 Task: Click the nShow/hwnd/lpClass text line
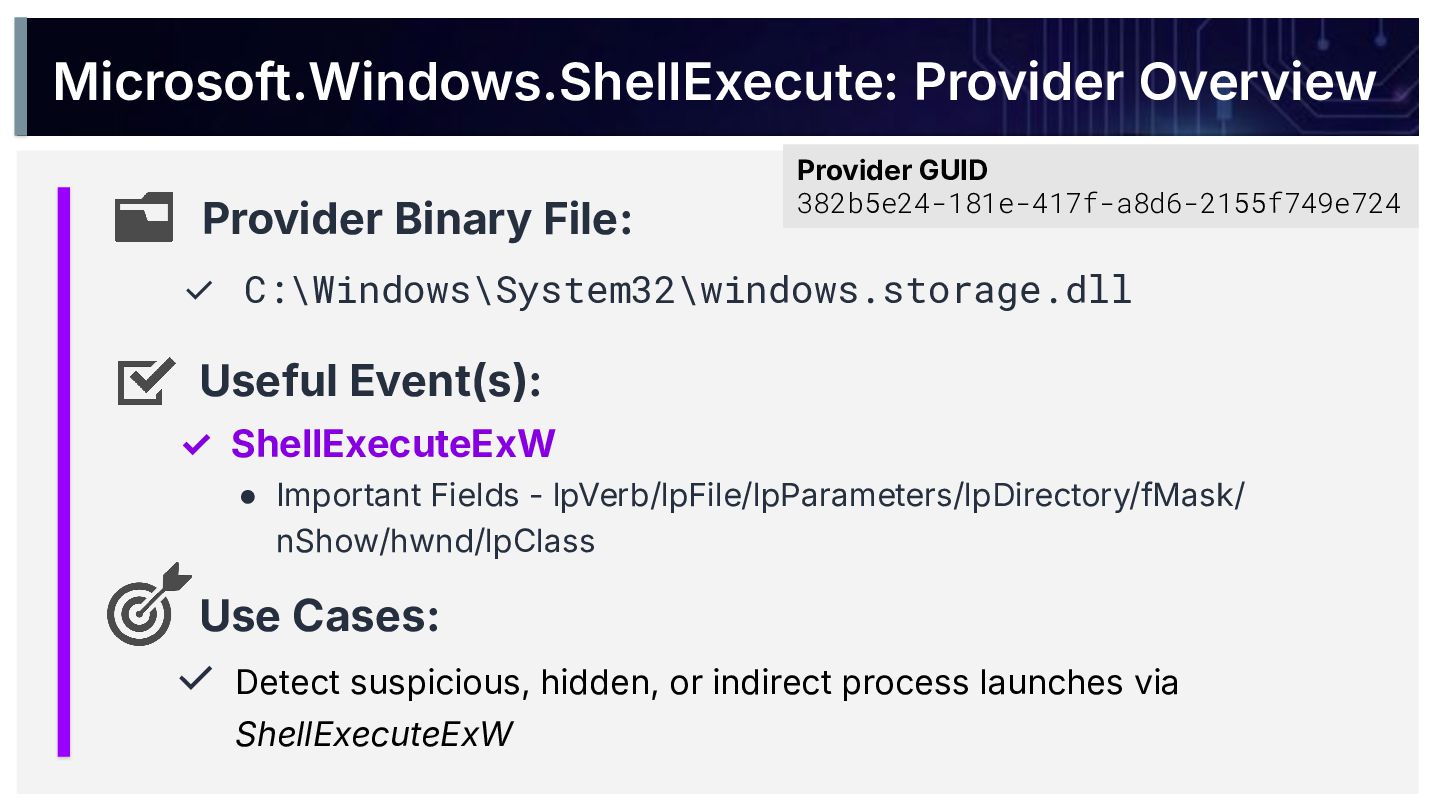click(435, 541)
